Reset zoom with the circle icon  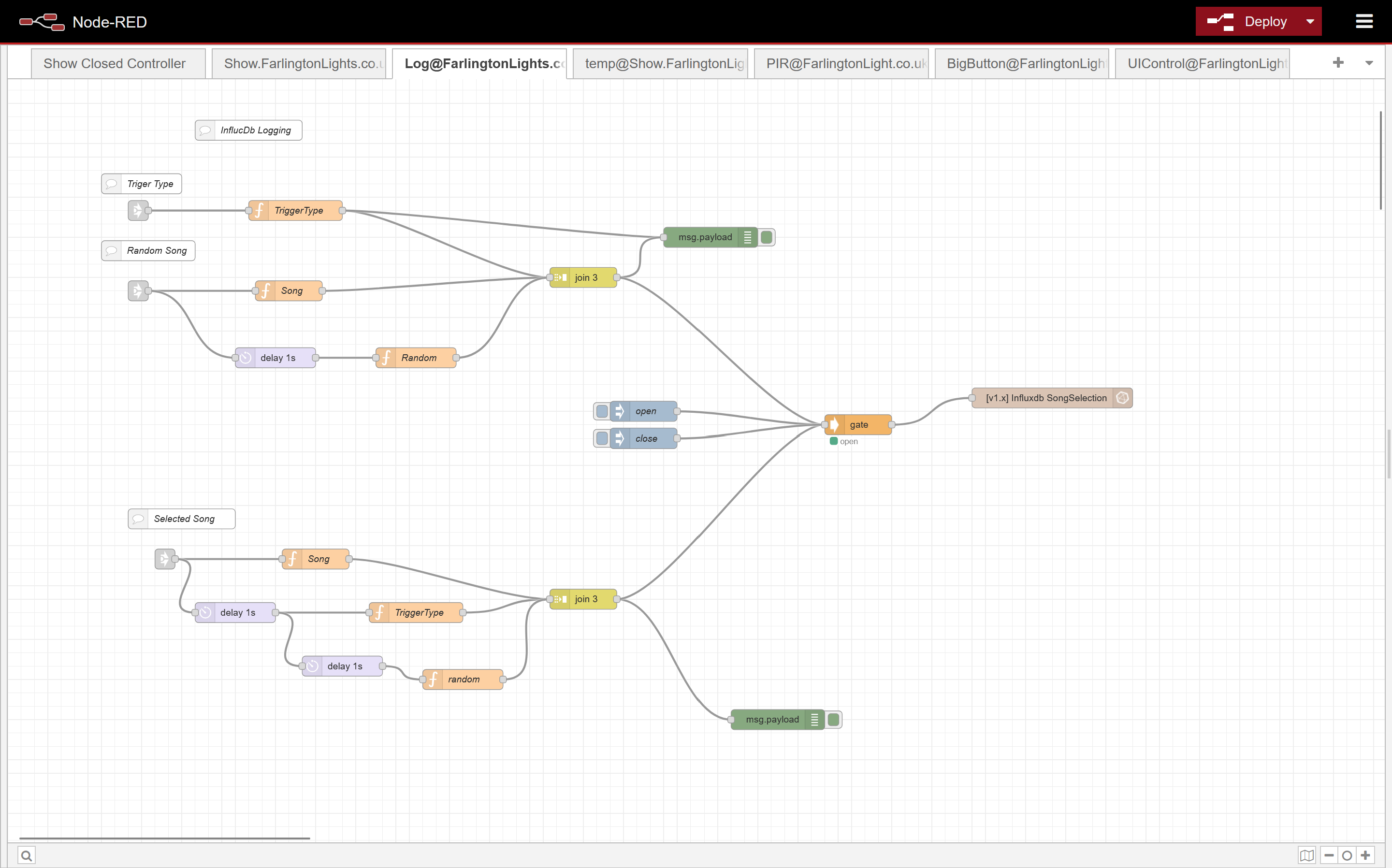1347,855
